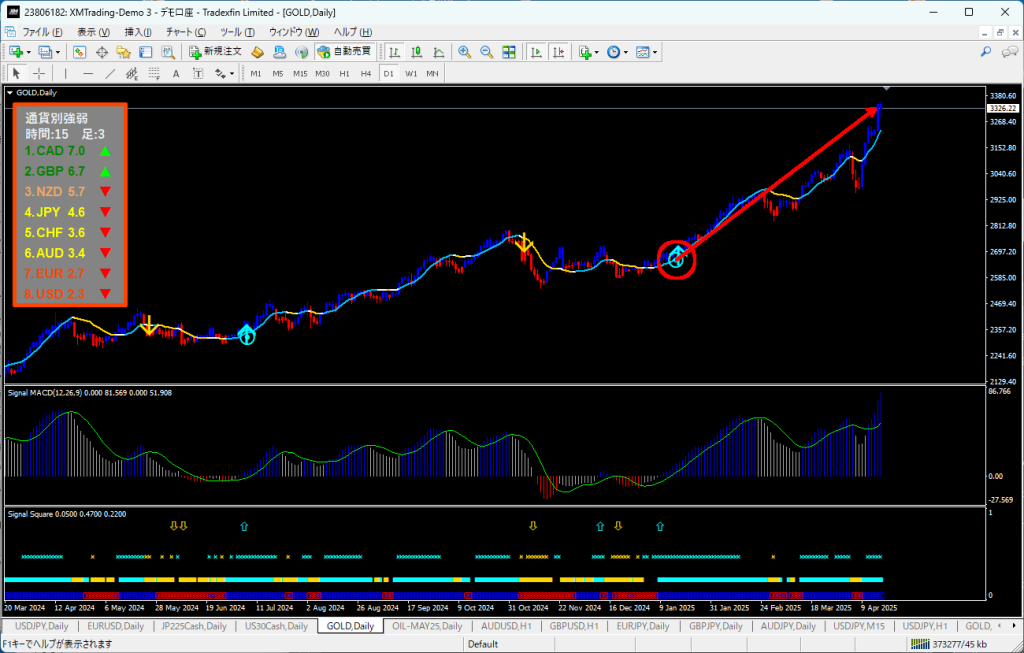Viewport: 1024px width, 653px height.
Task: Switch to the OIL-MAY25,Daily chart tab
Action: [x=427, y=626]
